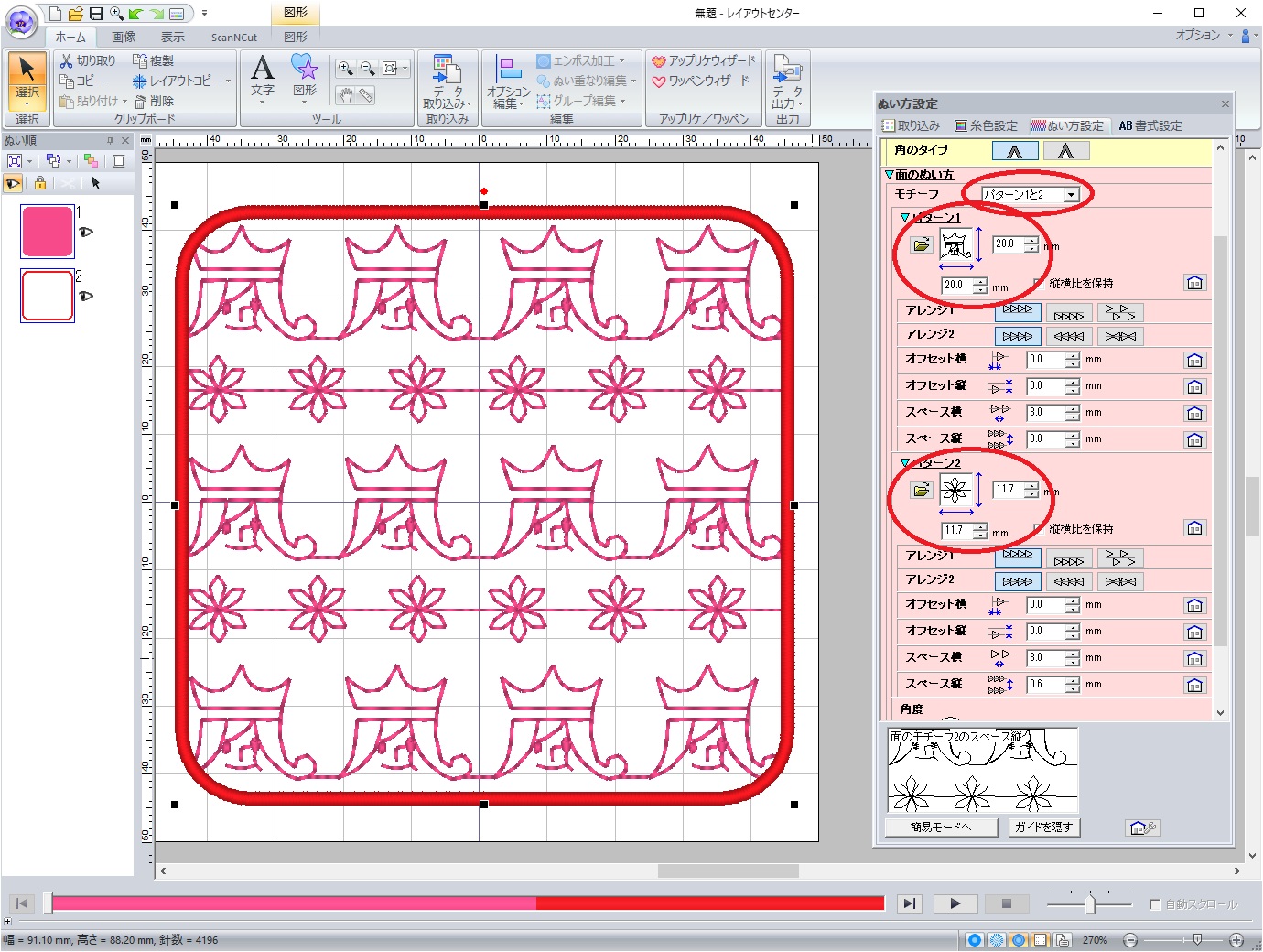Select mirrored アレンジ2 option under パターン1
Image resolution: width=1263 pixels, height=952 pixels.
pyautogui.click(x=1120, y=336)
